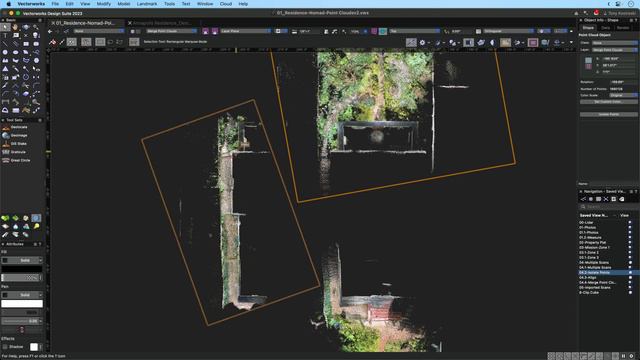Screen dimensions: 640x360
Task: Click the black fill color swatch
Action: point(22,269)
